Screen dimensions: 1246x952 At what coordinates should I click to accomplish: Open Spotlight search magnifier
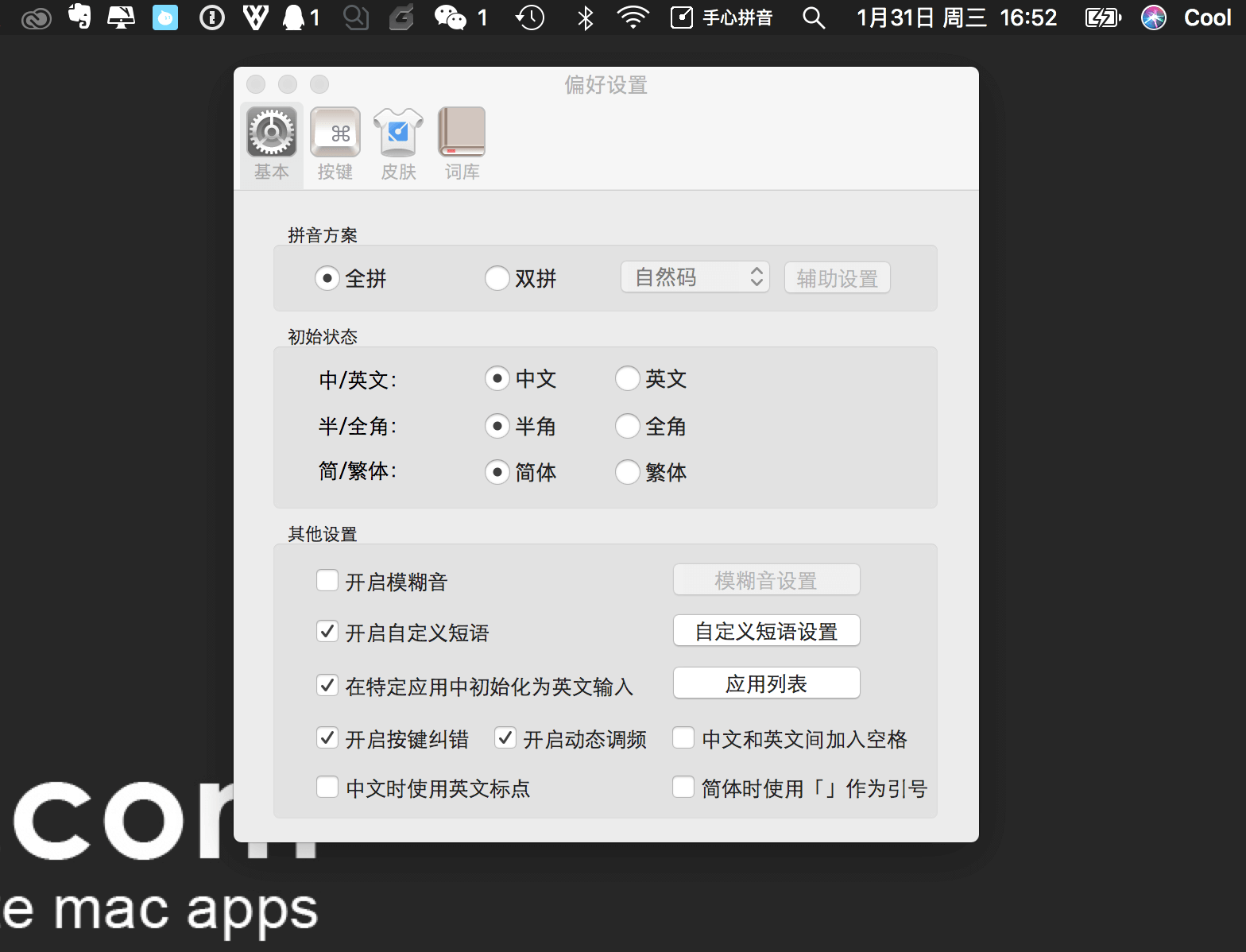pyautogui.click(x=813, y=17)
